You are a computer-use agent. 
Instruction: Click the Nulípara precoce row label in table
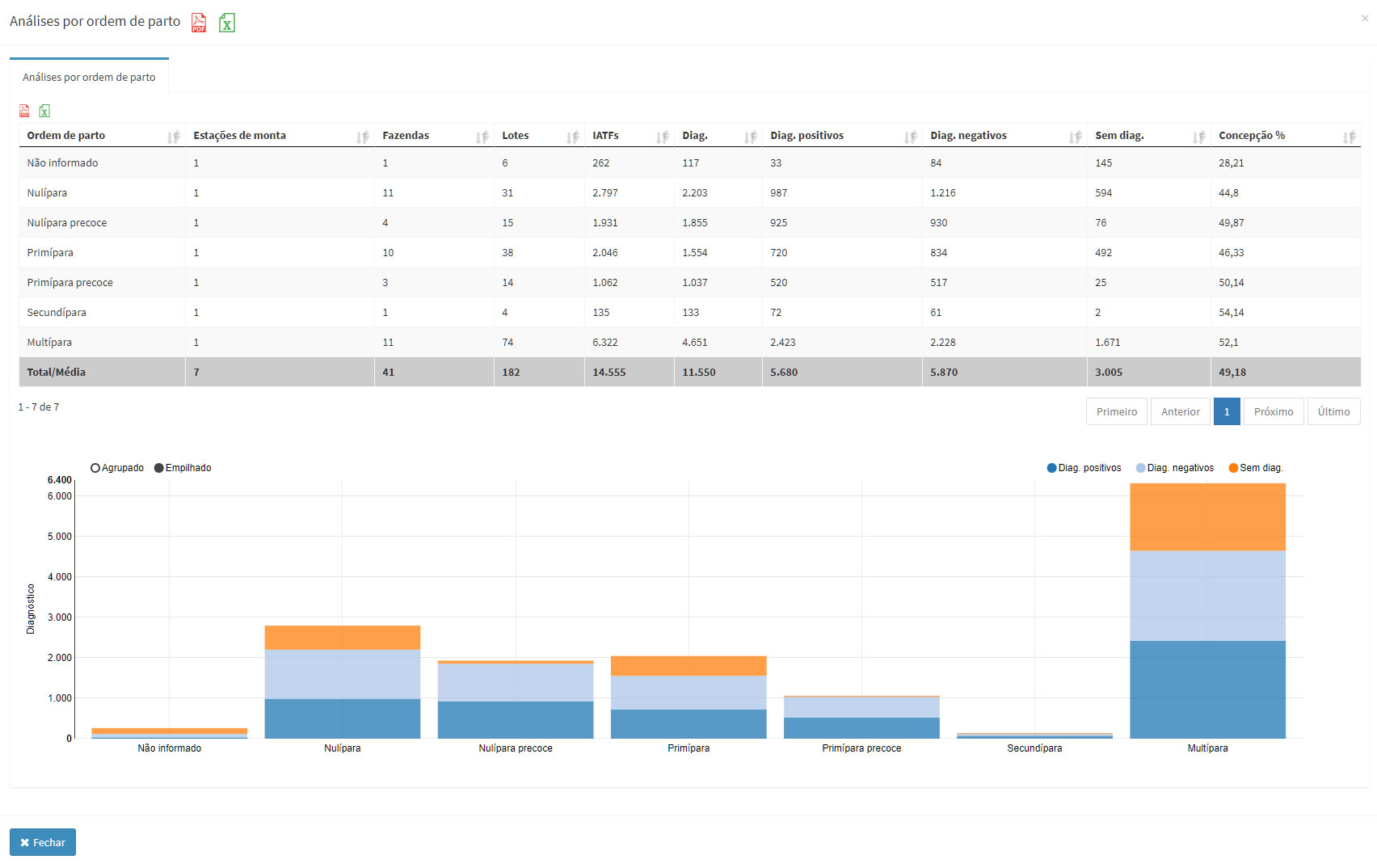point(66,222)
